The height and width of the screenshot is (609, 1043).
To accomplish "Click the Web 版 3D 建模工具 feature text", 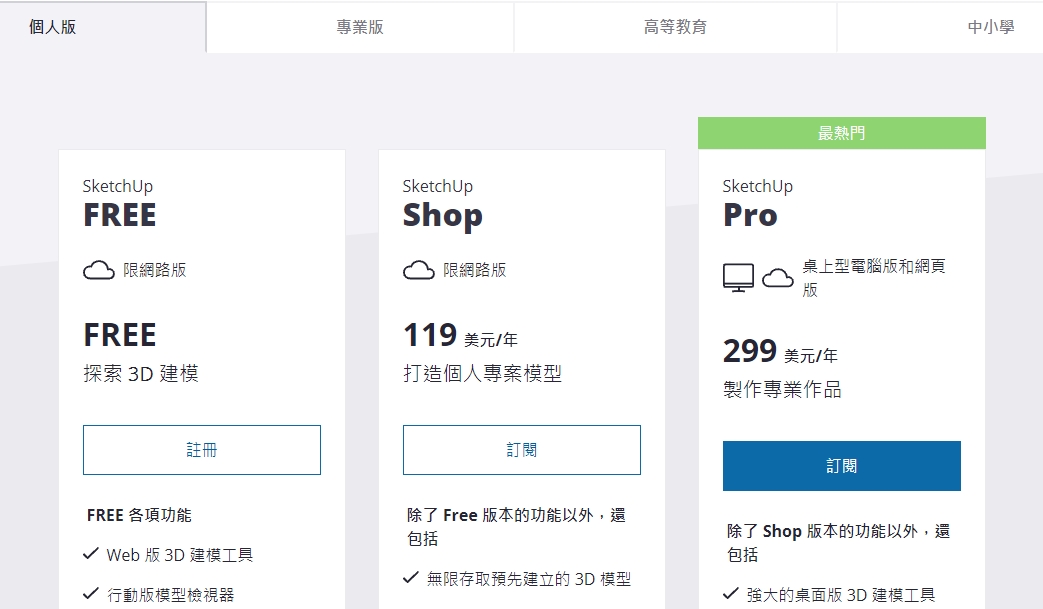I will click(180, 555).
